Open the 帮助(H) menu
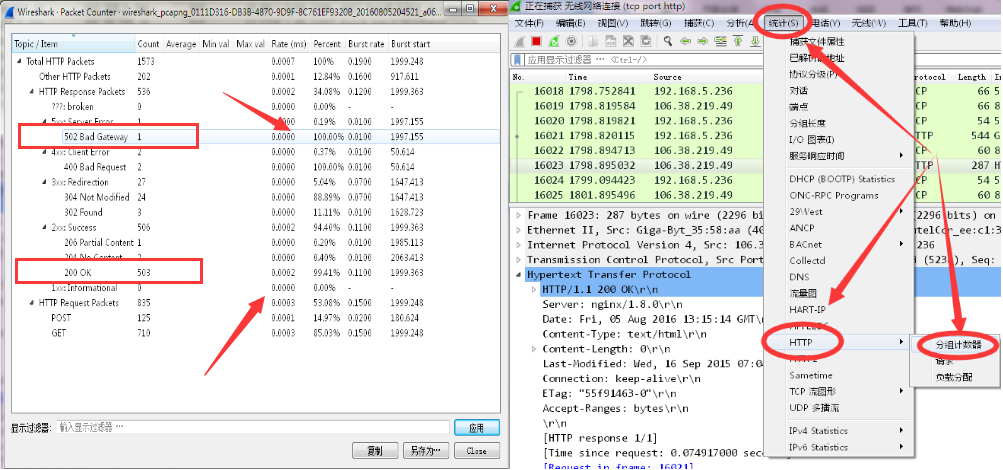This screenshot has height=470, width=1003. point(955,23)
